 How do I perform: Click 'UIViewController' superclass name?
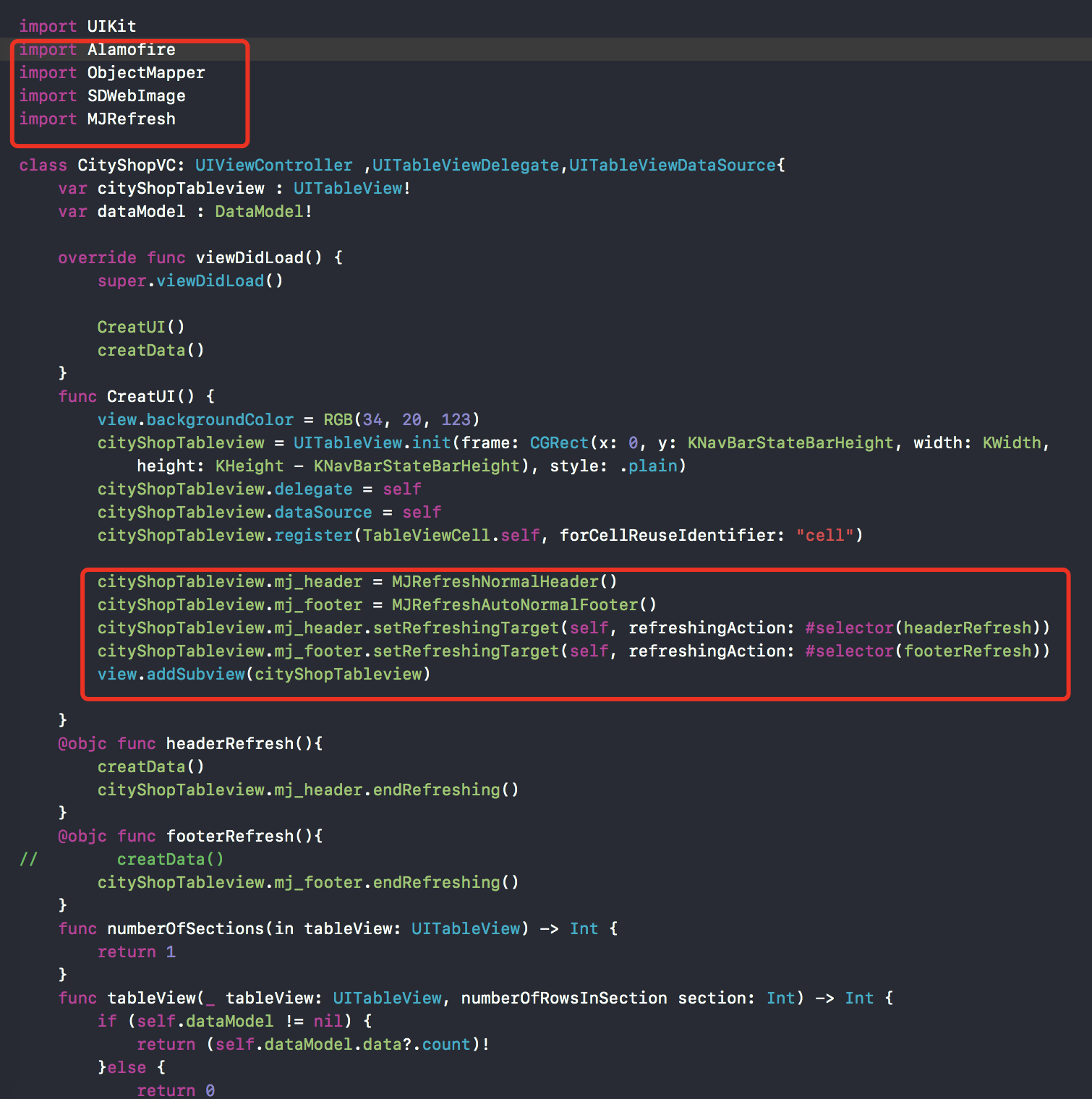coord(274,166)
